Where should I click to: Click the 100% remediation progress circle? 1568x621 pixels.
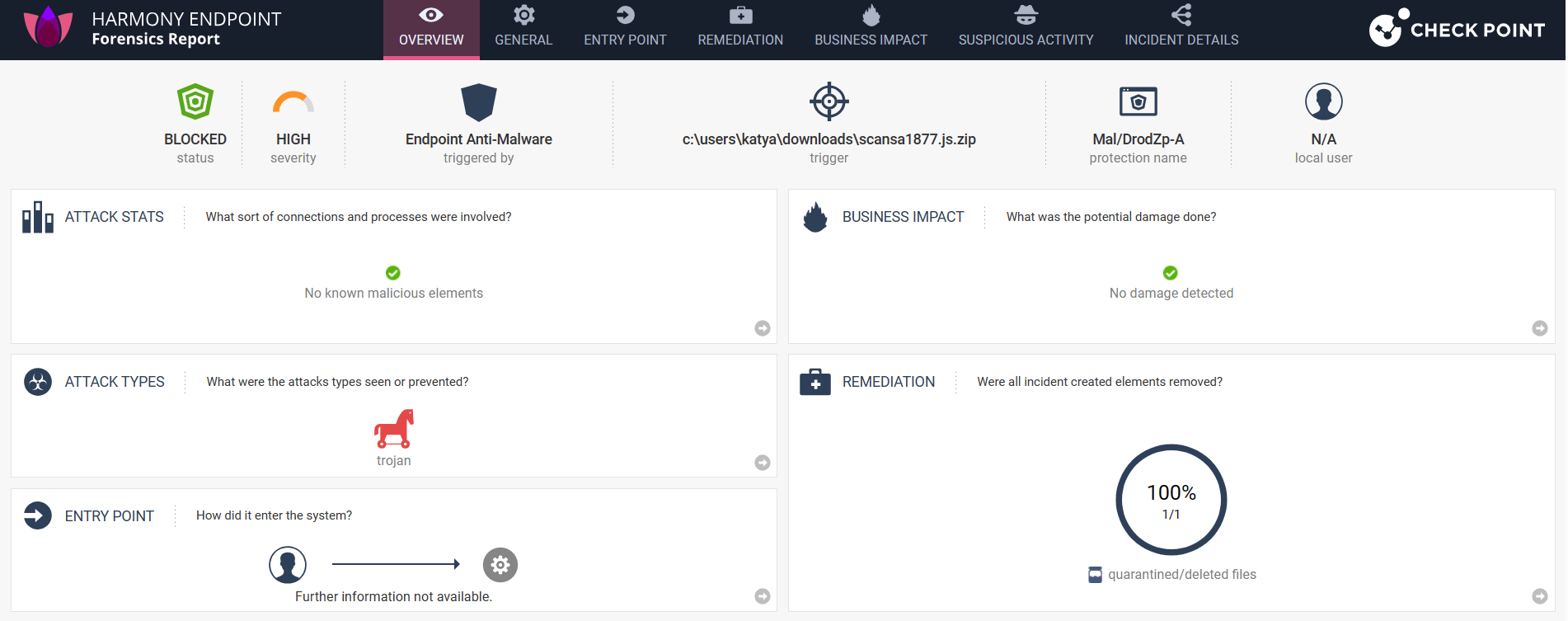pos(1171,500)
